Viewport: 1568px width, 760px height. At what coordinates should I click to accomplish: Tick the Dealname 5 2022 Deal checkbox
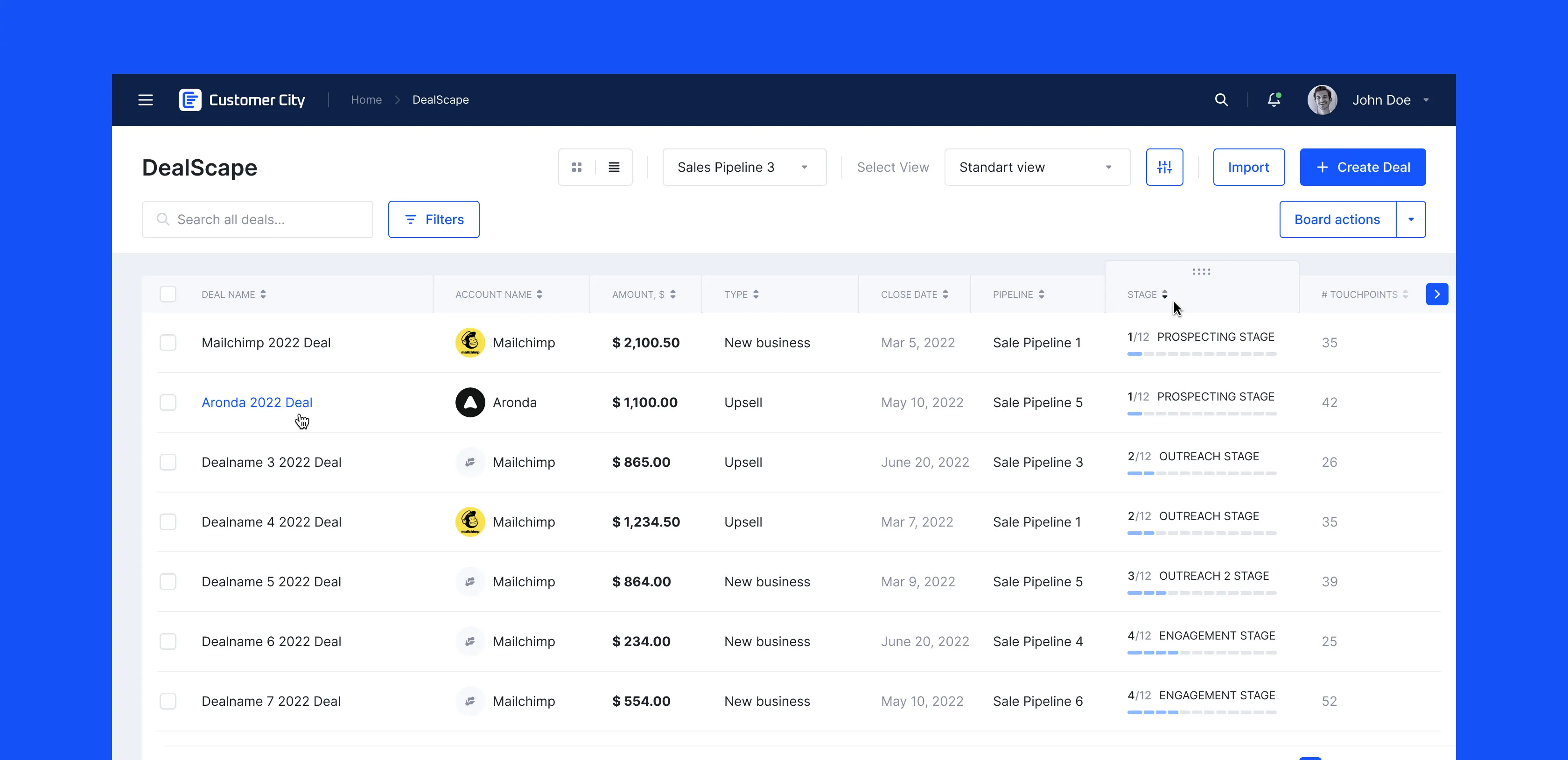tap(168, 582)
